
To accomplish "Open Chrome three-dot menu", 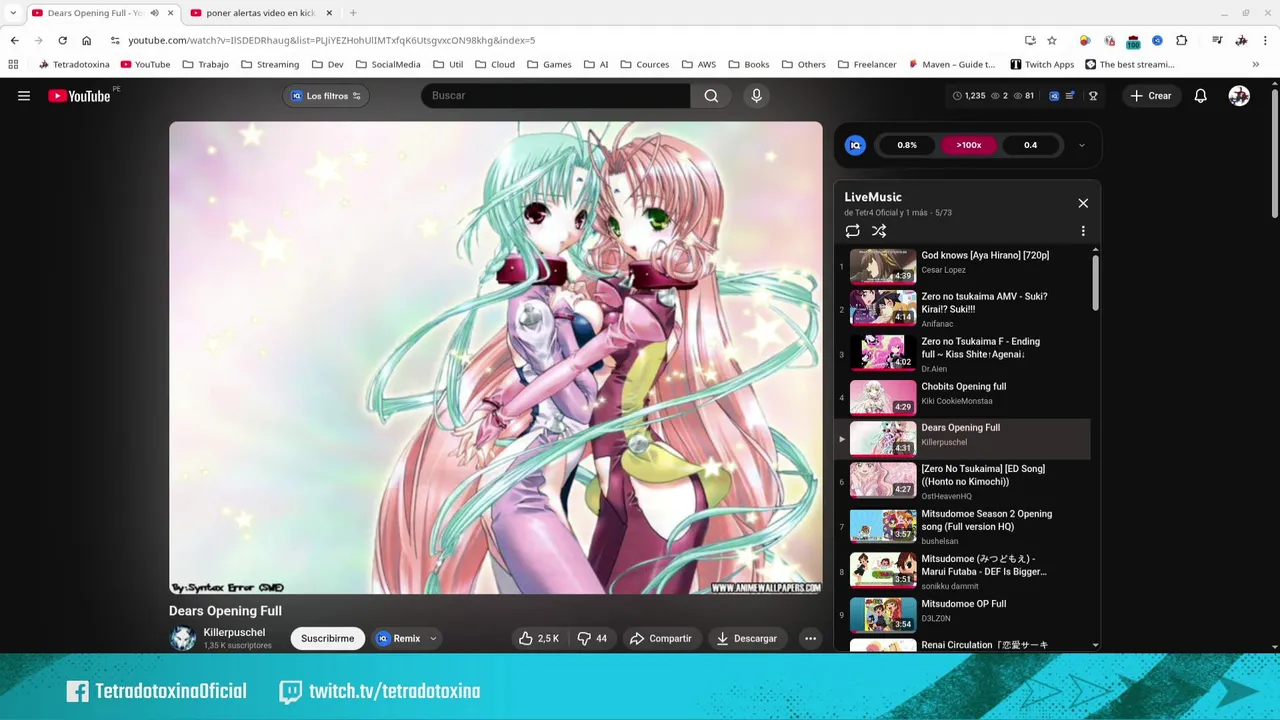I will pos(1265,40).
